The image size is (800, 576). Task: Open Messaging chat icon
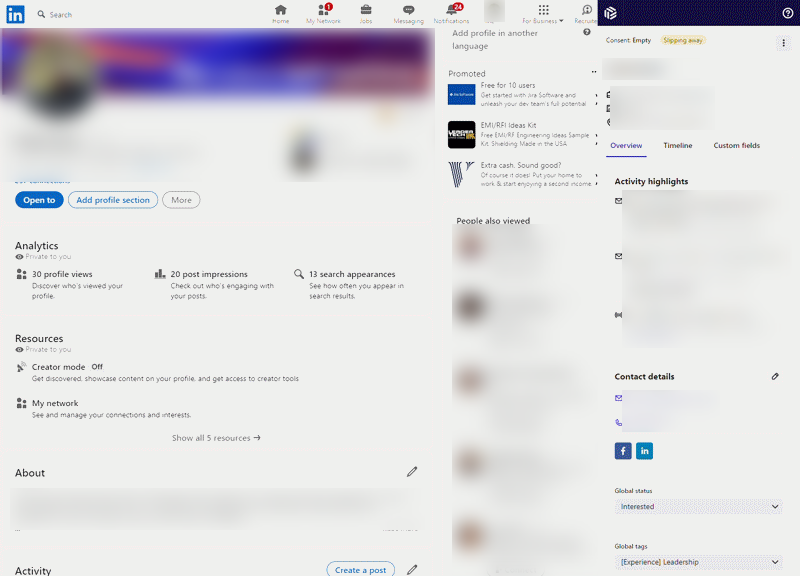[408, 10]
